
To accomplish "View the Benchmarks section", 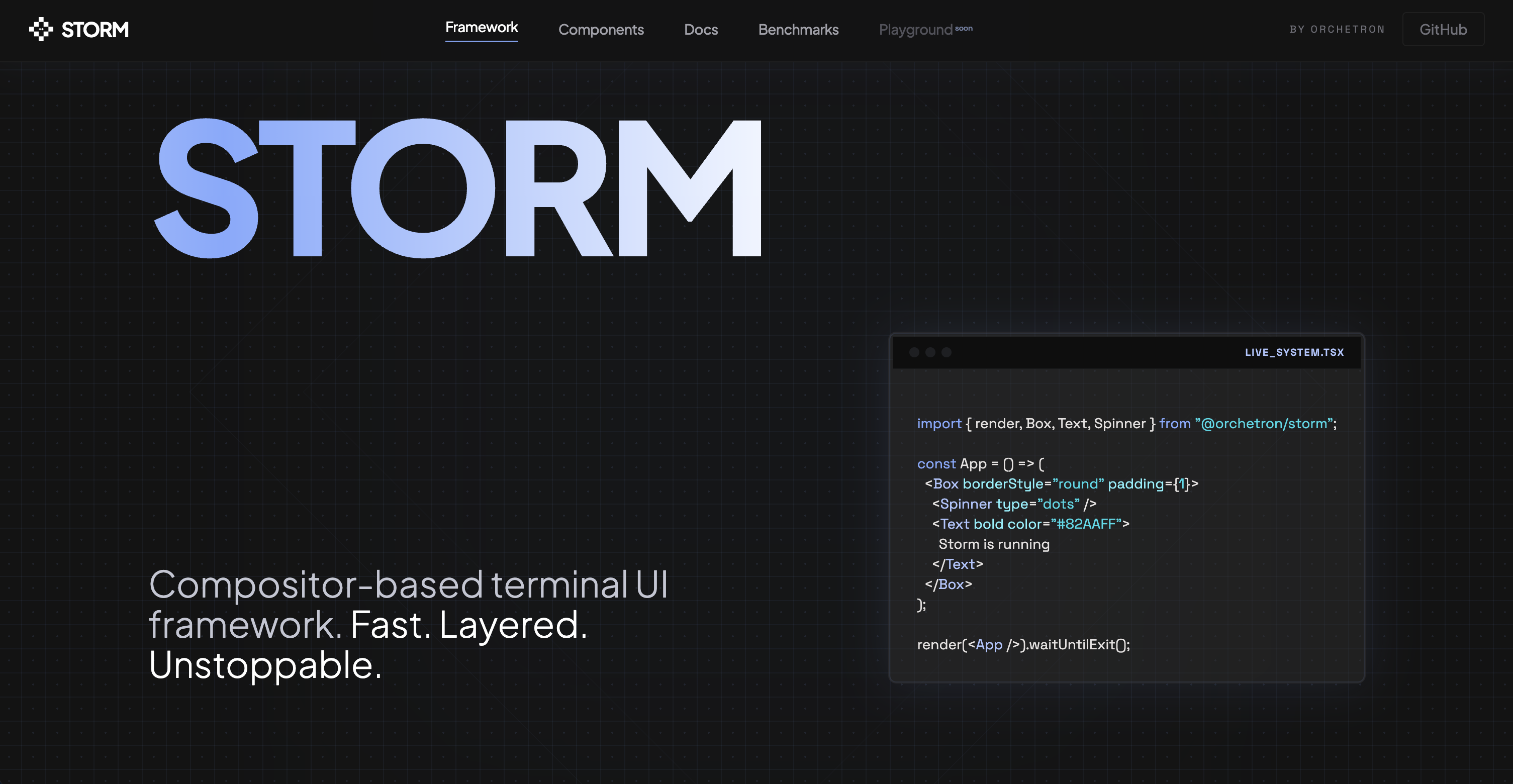I will pos(798,29).
